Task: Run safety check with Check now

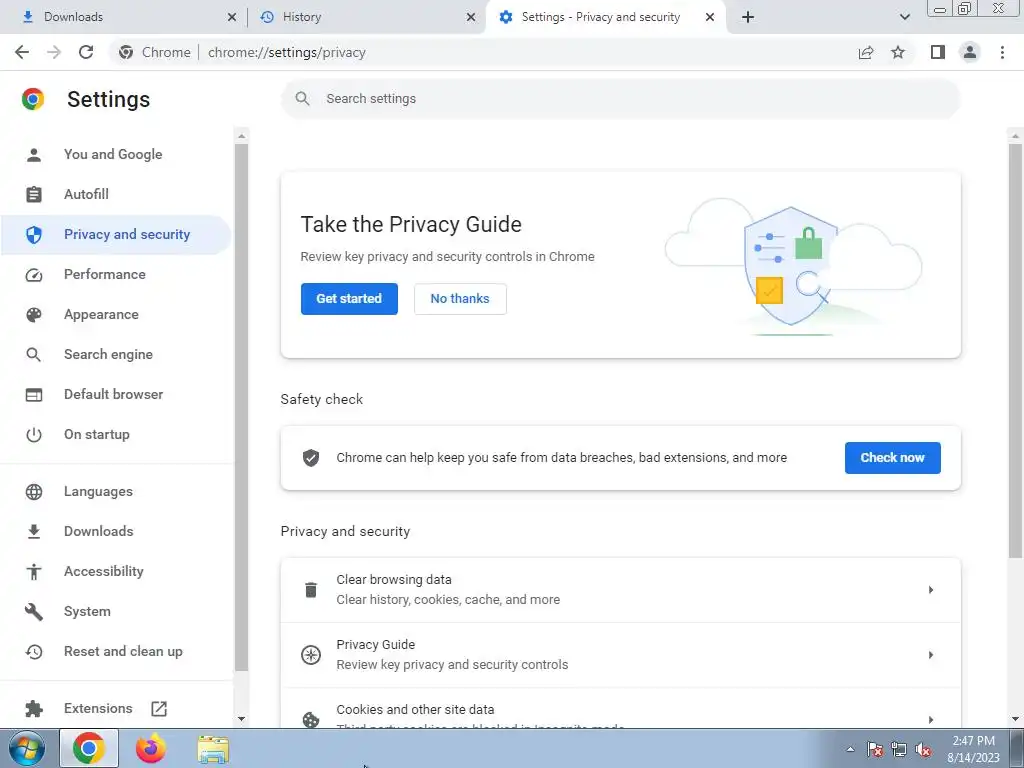Action: (893, 458)
